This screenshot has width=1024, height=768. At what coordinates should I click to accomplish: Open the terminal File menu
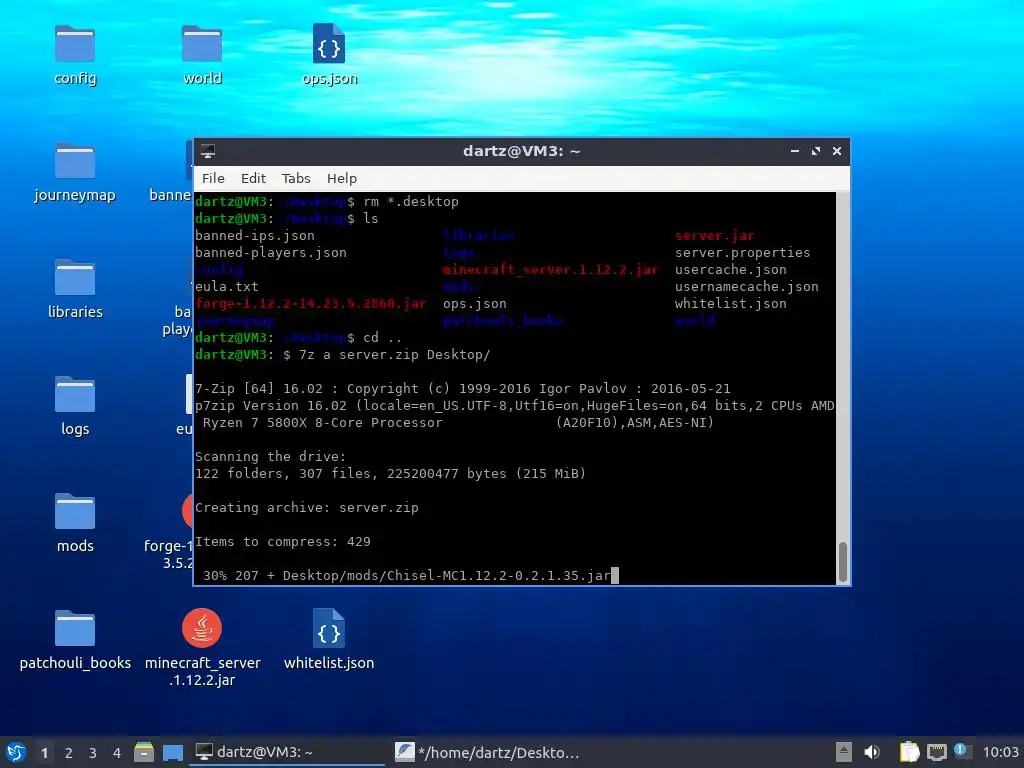click(213, 178)
